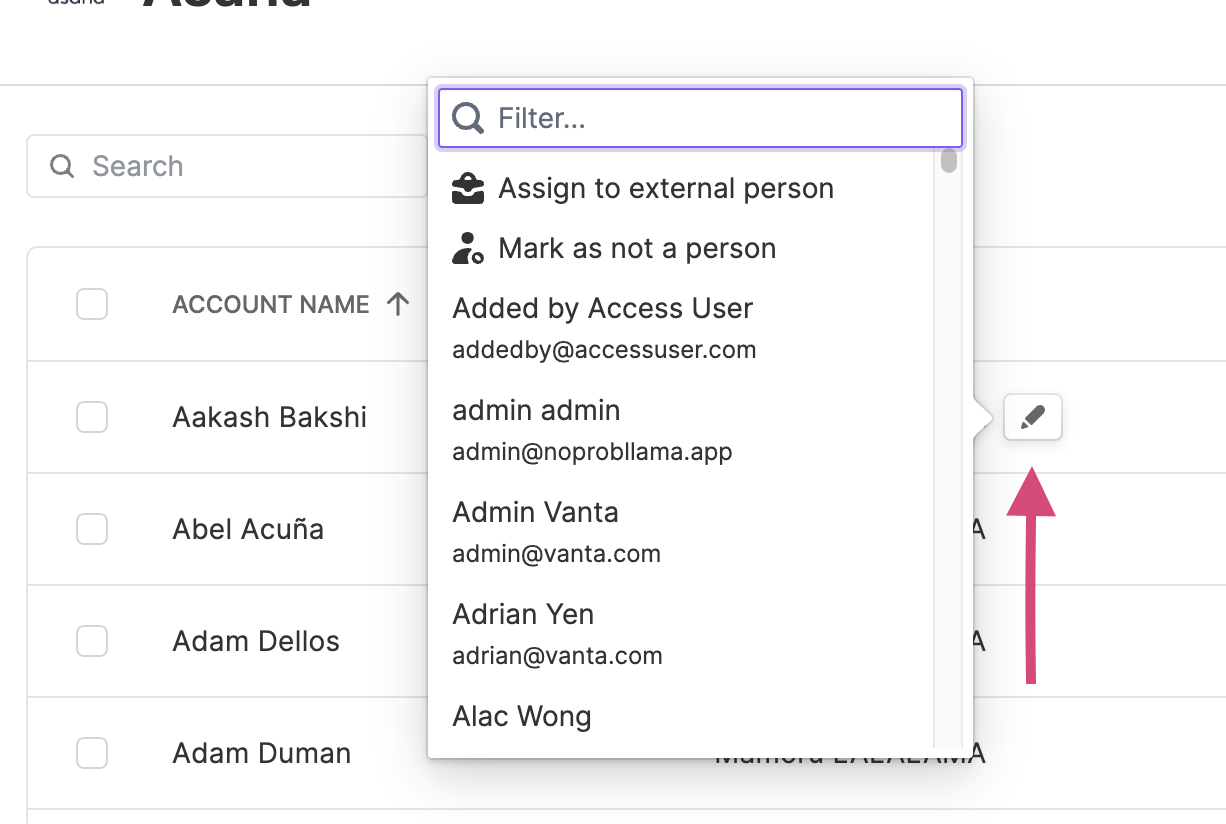Check the box for Aakash Bakshi
This screenshot has height=824, width=1226.
click(x=92, y=417)
